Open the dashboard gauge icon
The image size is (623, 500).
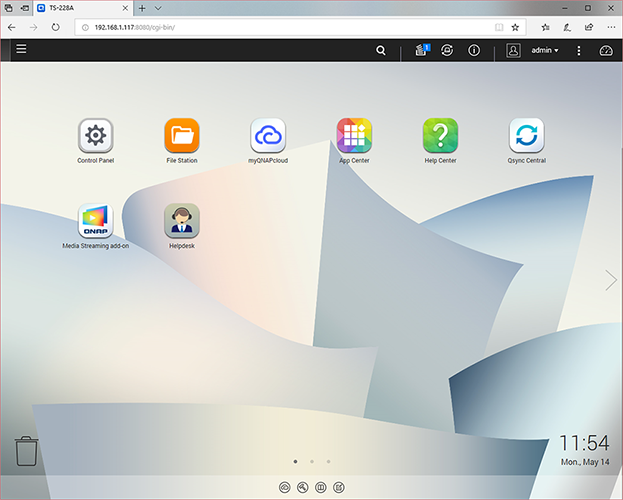(606, 50)
